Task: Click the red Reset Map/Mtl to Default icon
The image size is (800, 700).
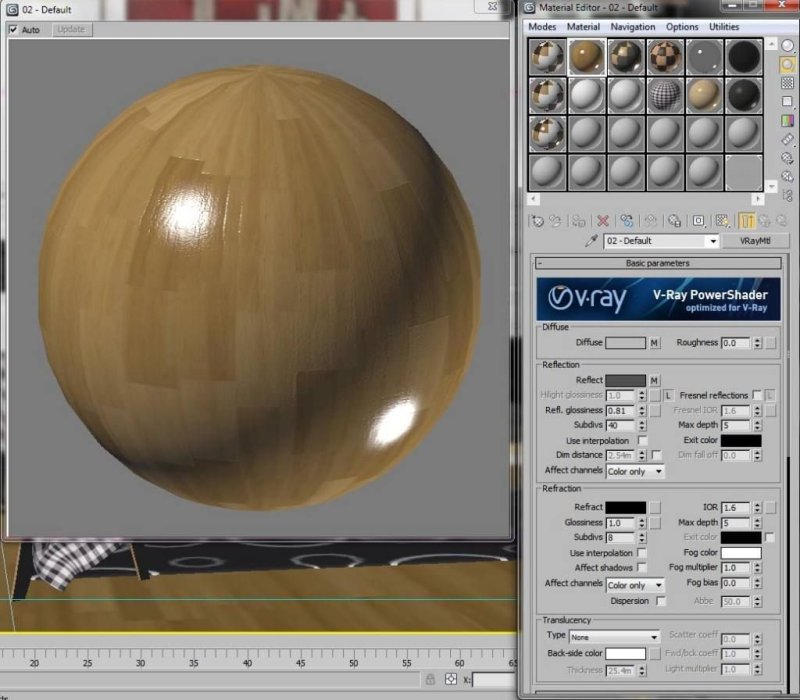Action: coord(602,220)
